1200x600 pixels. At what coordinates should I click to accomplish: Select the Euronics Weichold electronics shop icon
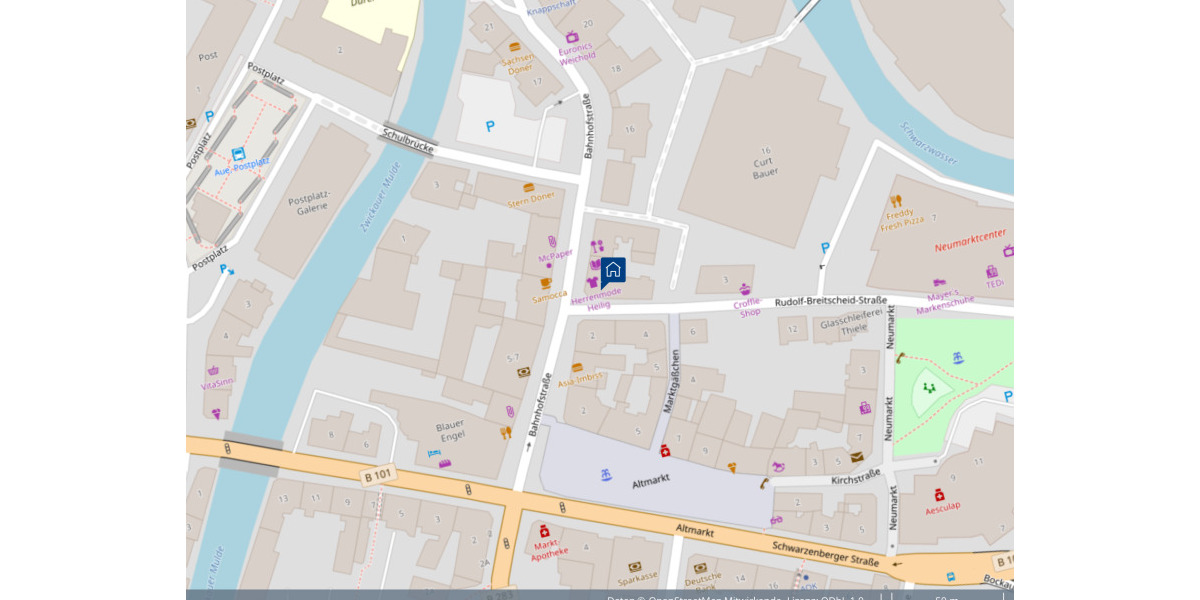coord(572,37)
